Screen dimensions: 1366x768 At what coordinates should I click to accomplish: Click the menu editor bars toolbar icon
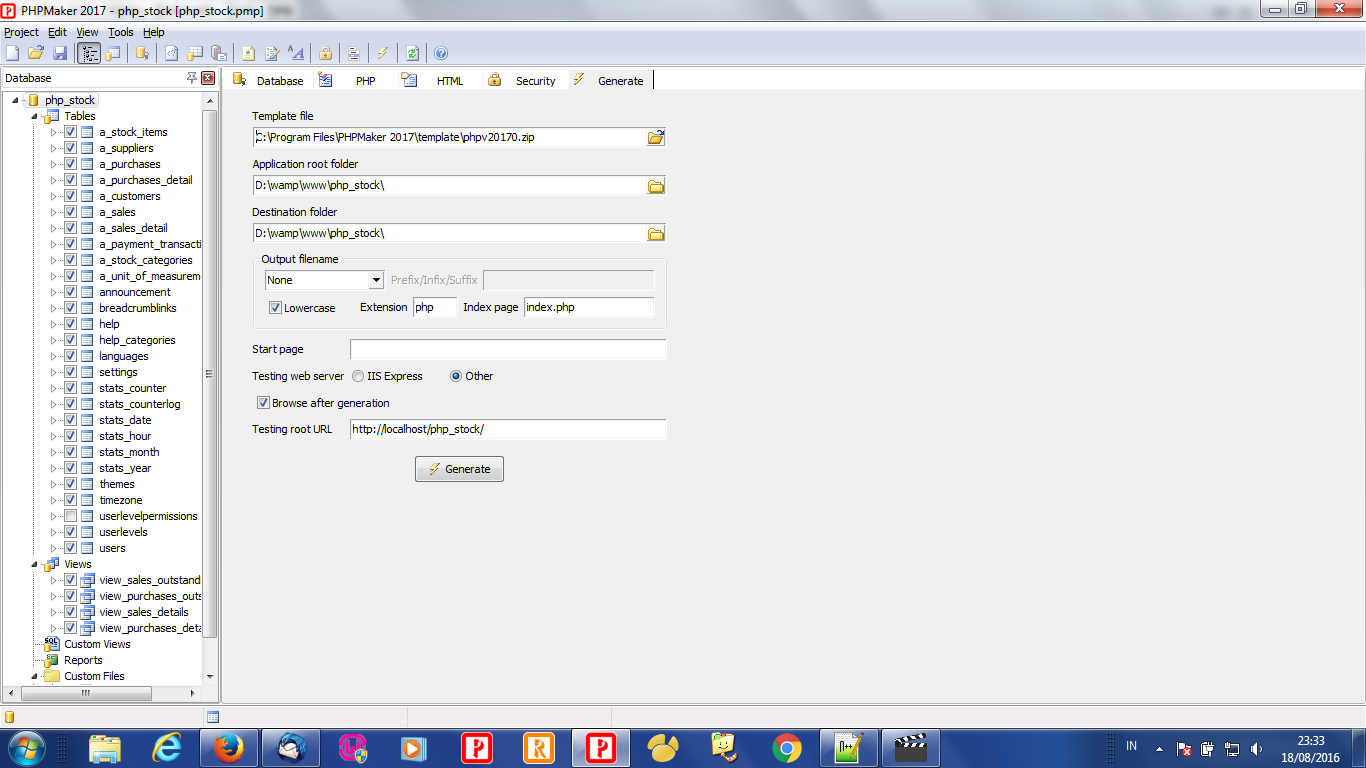(x=354, y=53)
